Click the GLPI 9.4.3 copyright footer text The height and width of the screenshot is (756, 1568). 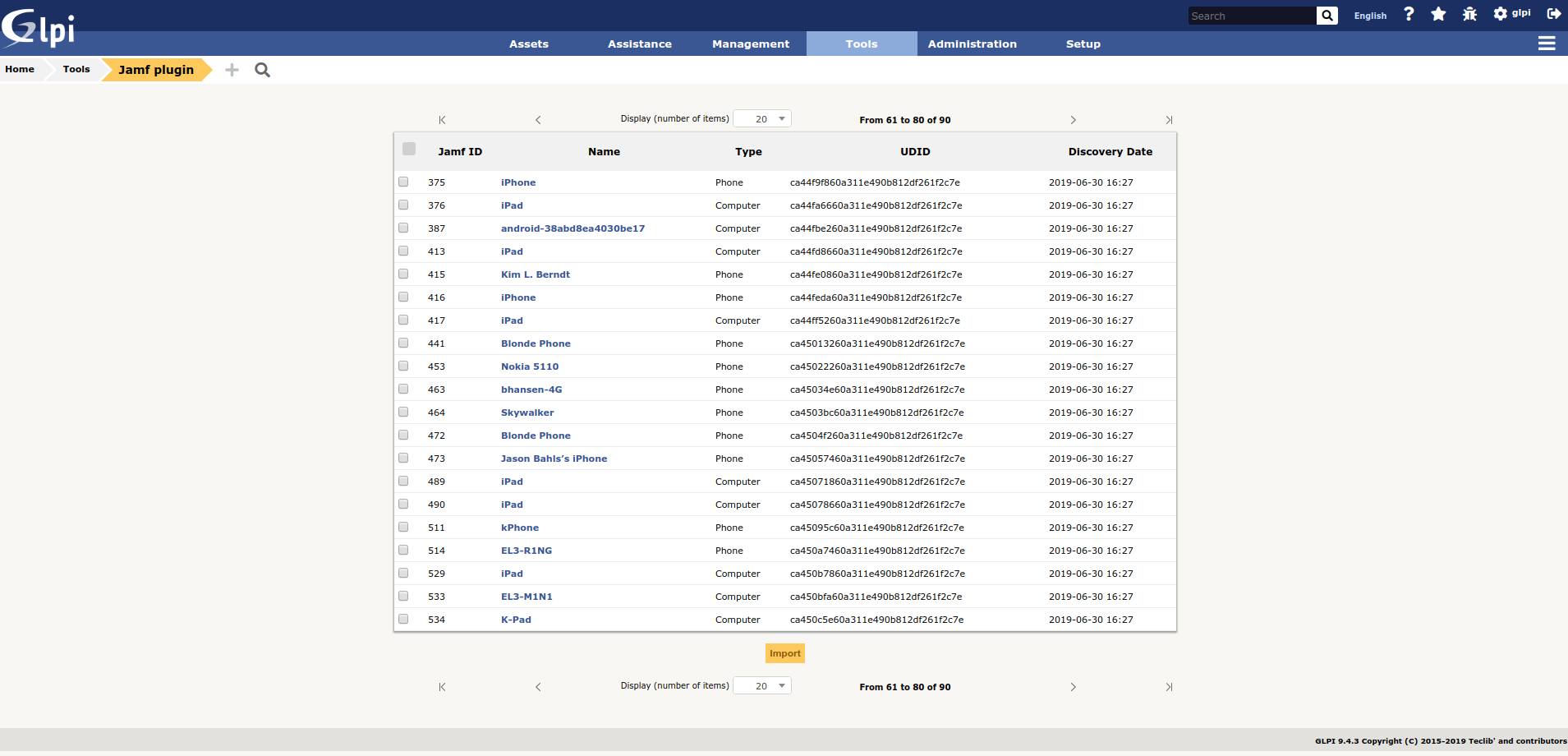(x=1441, y=741)
